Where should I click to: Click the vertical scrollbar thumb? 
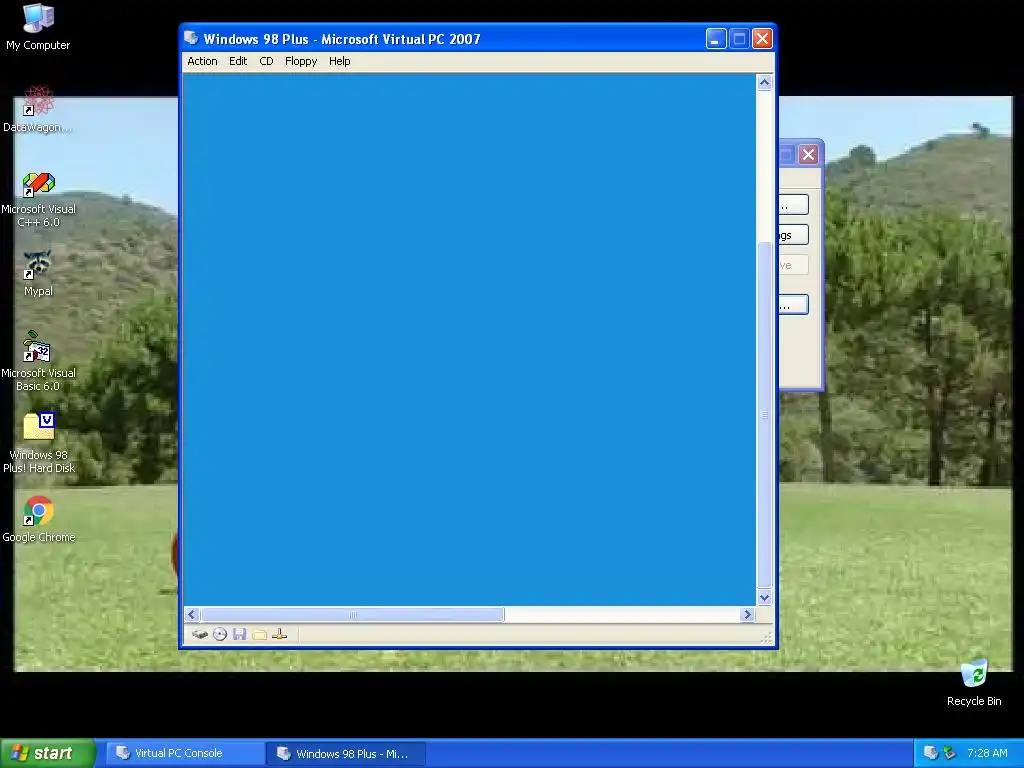(x=765, y=415)
